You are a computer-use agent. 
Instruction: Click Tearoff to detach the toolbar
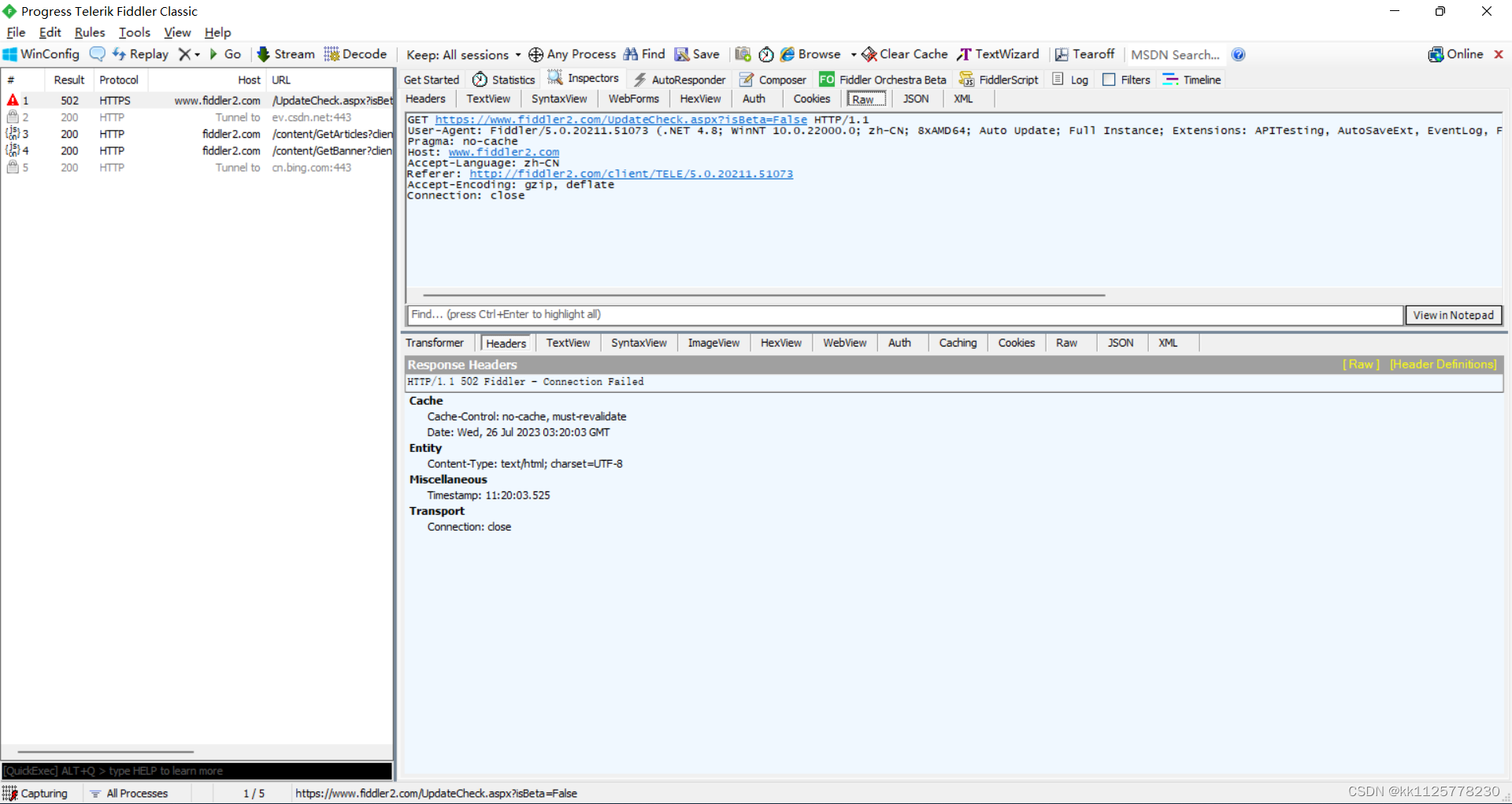pos(1084,54)
